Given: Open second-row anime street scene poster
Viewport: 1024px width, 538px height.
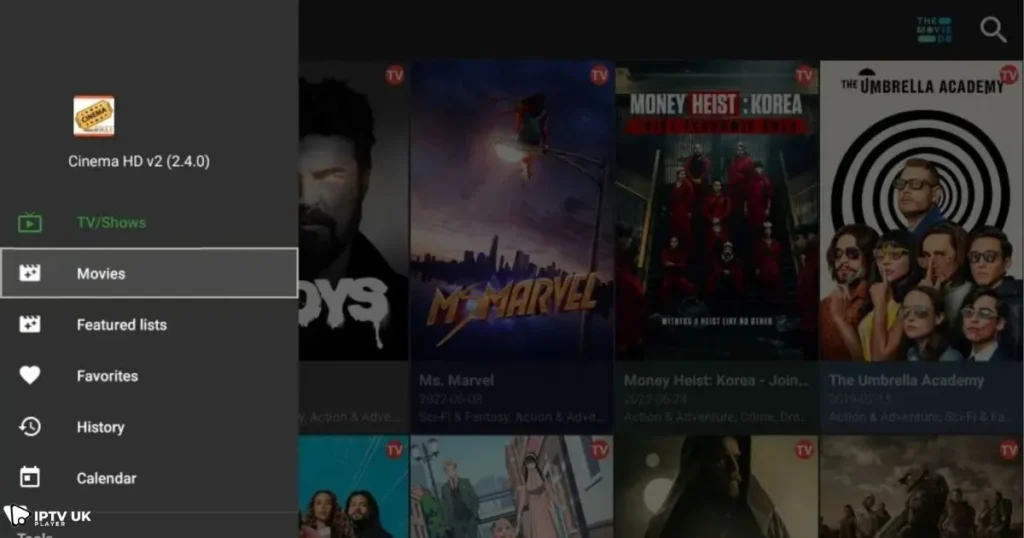Looking at the screenshot, I should [x=512, y=487].
